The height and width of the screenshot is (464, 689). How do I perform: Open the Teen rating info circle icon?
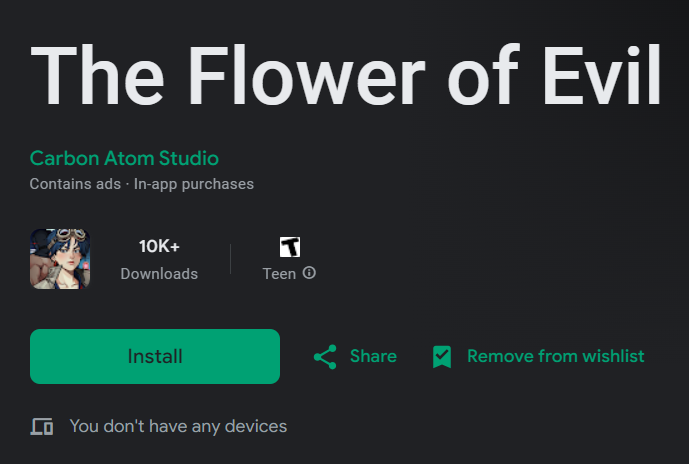tap(310, 273)
